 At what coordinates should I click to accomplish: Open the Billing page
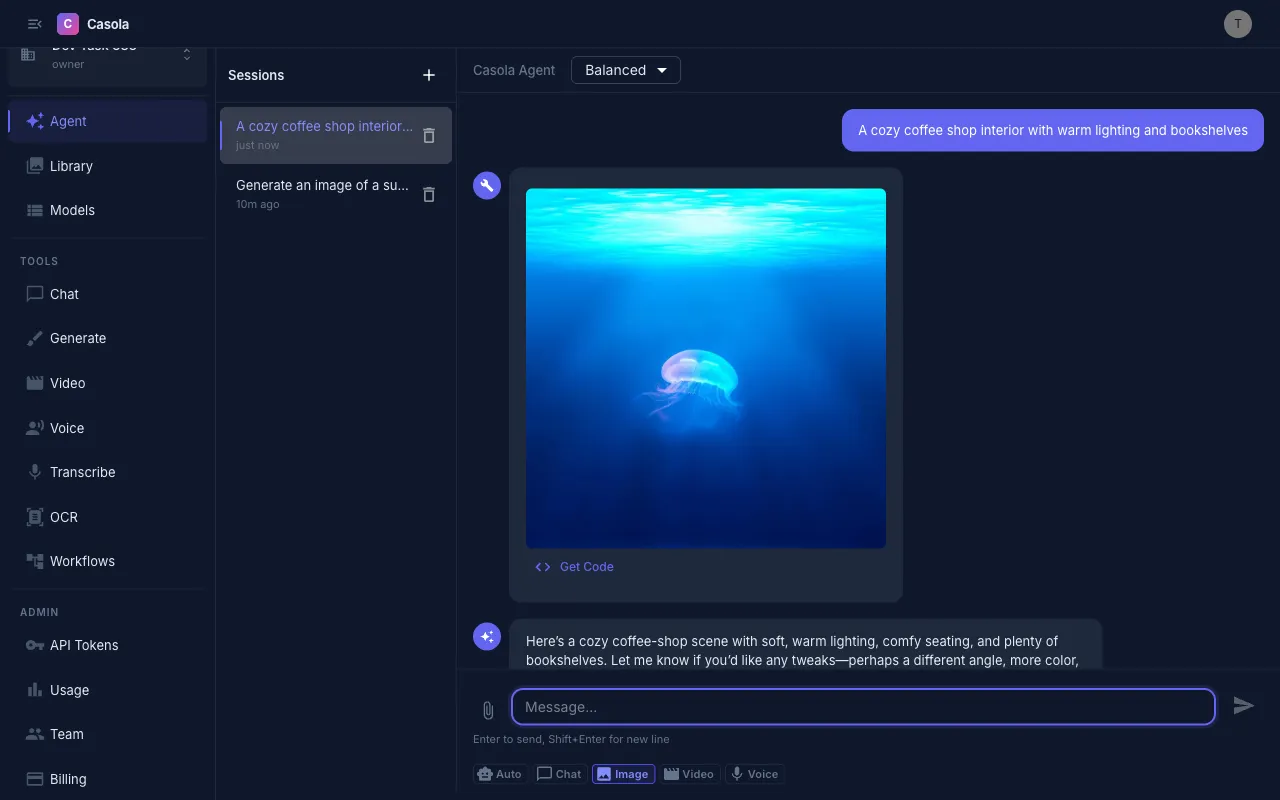[x=67, y=779]
